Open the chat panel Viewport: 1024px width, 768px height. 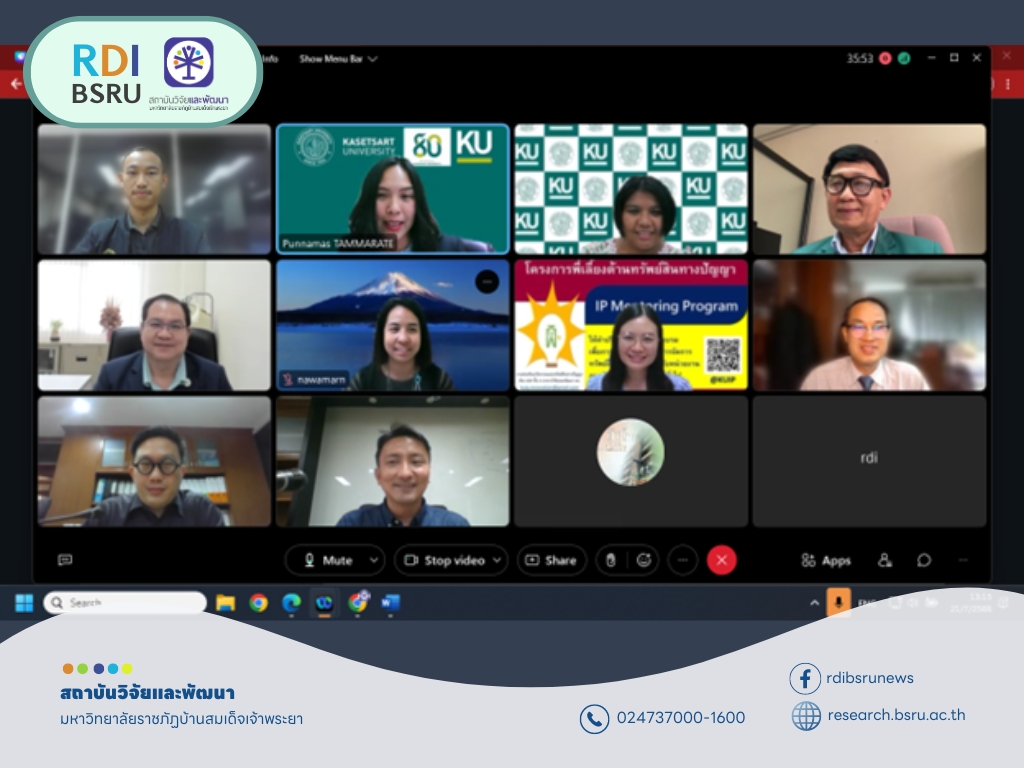[923, 560]
